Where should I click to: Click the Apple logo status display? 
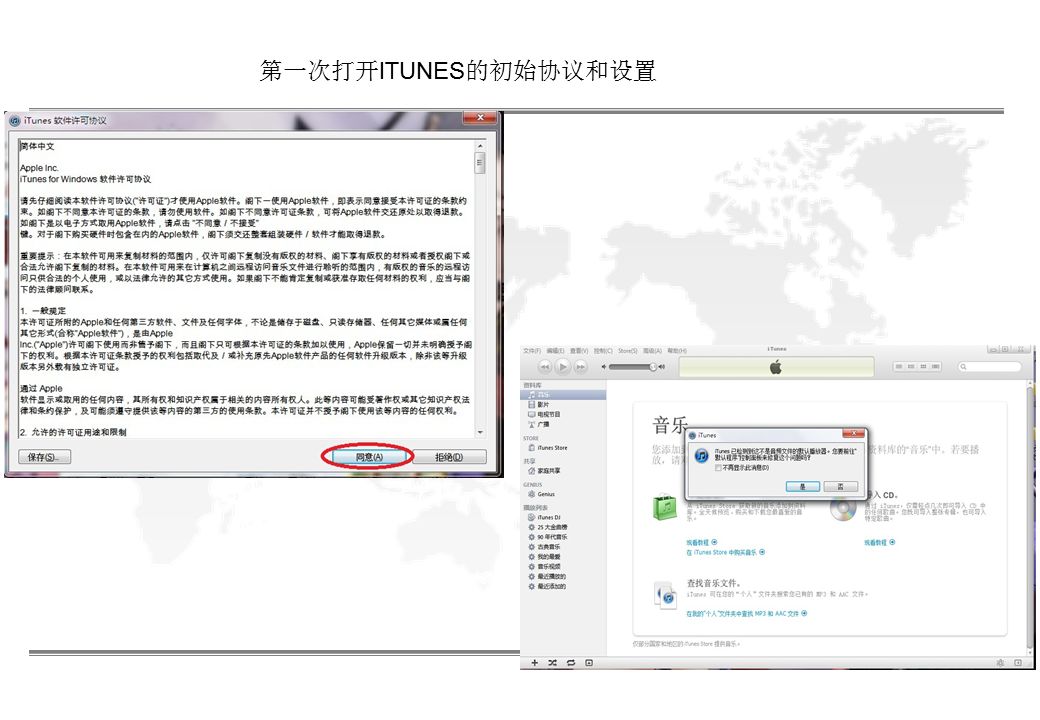(x=776, y=367)
